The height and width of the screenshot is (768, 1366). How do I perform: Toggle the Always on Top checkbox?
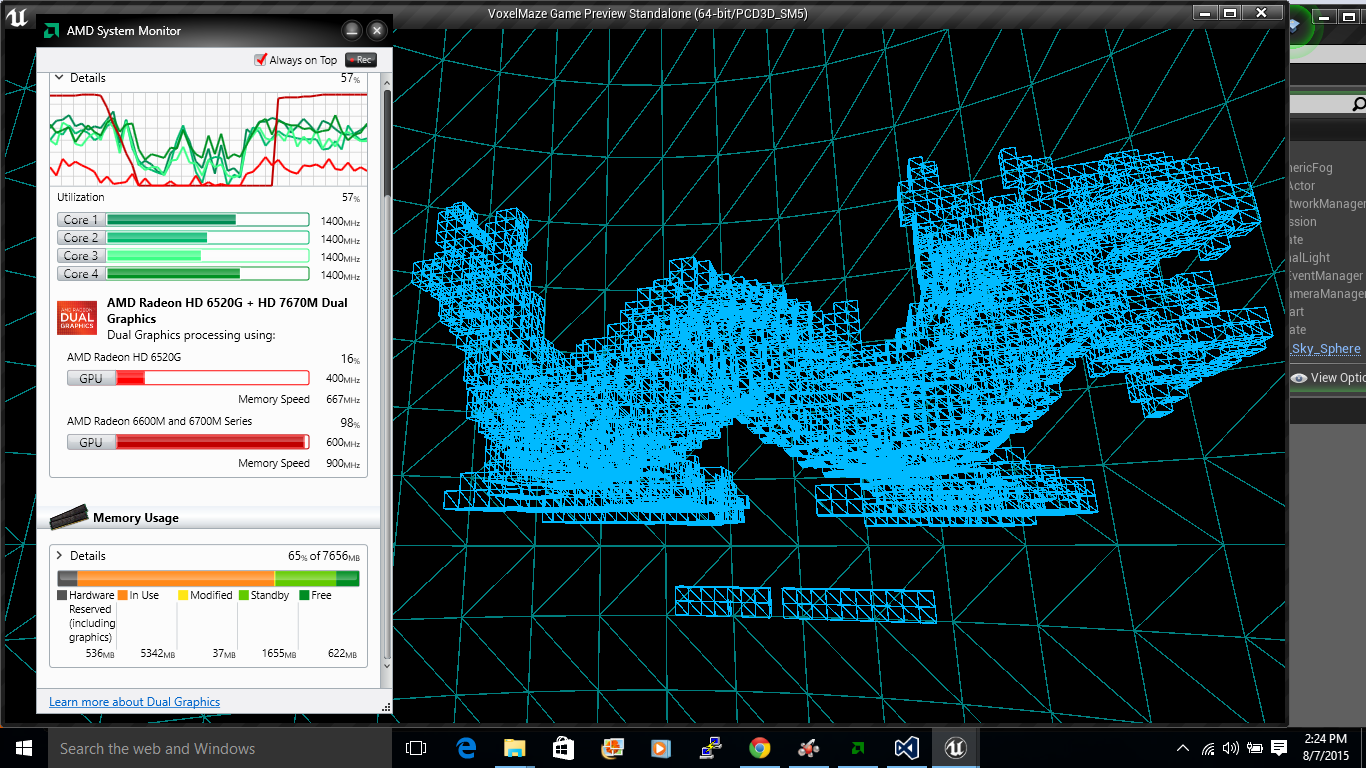point(261,60)
